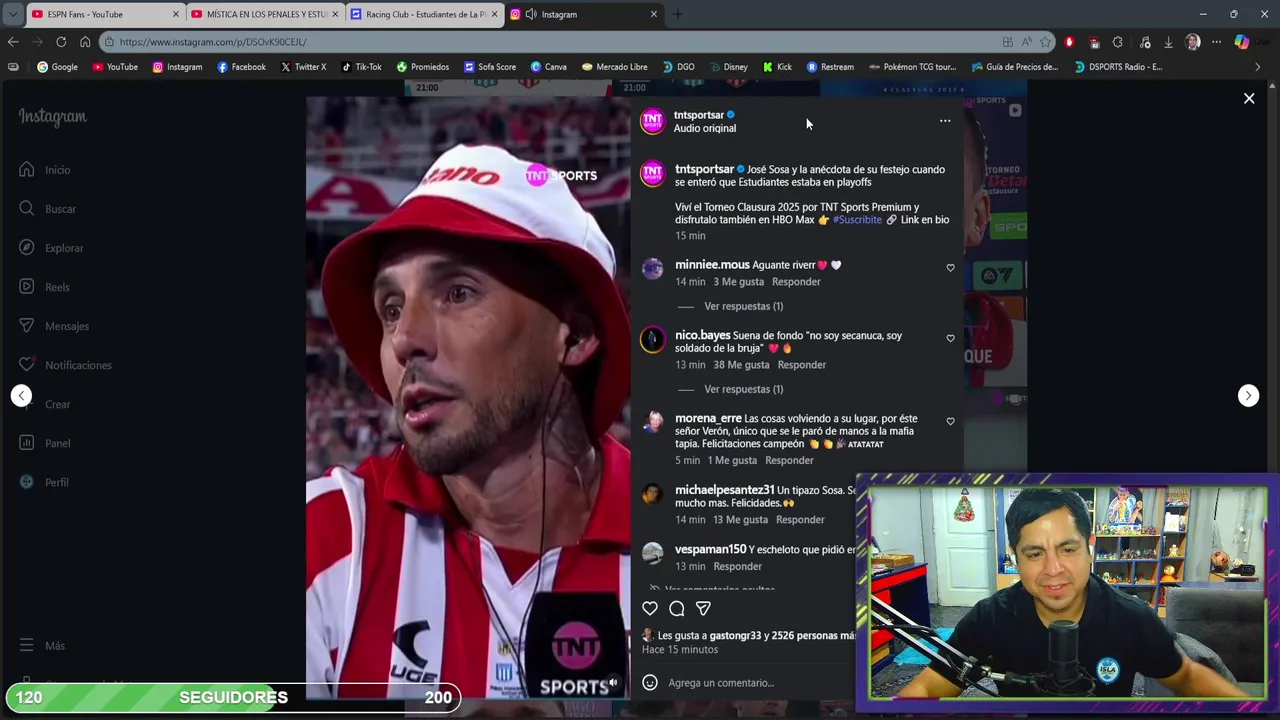This screenshot has height=720, width=1280.
Task: Click the comment bubble icon under the post
Action: click(677, 608)
